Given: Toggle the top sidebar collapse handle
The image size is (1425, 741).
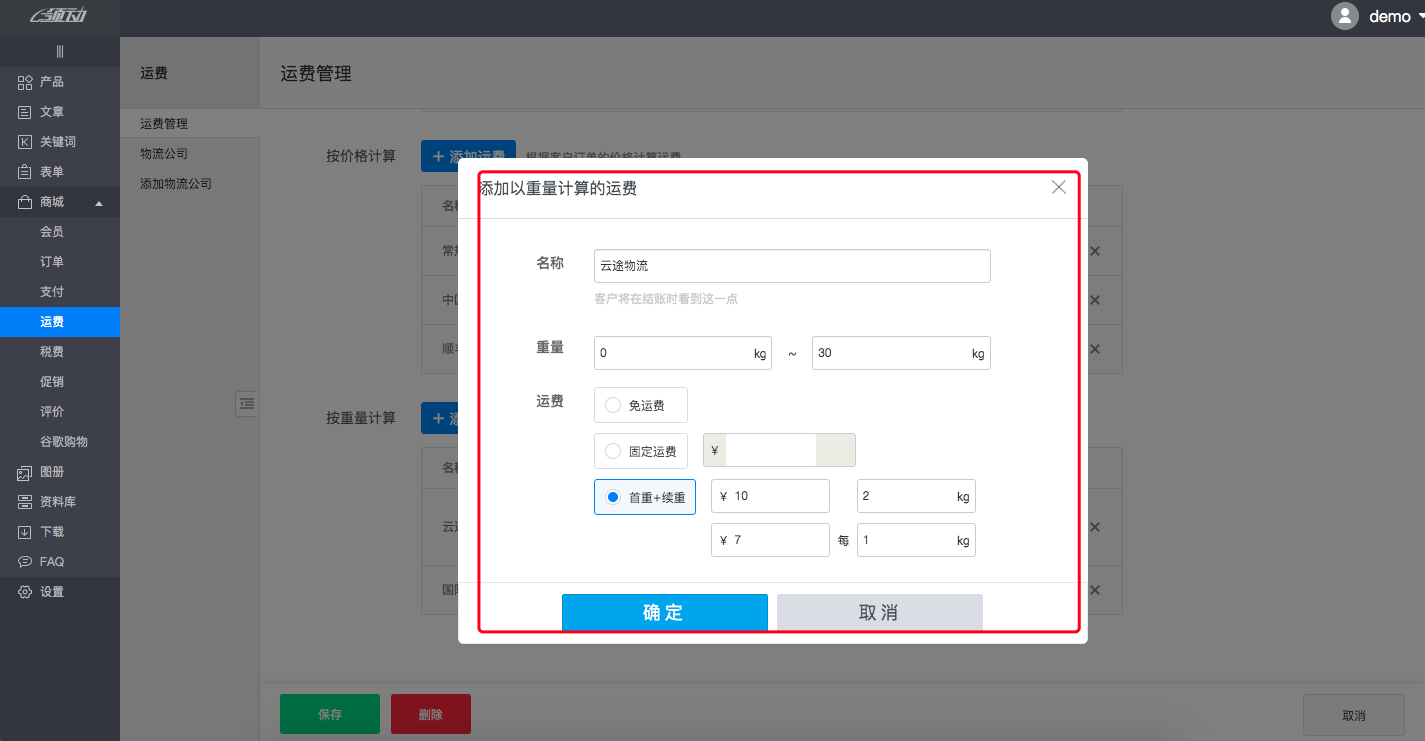Looking at the screenshot, I should coord(60,52).
